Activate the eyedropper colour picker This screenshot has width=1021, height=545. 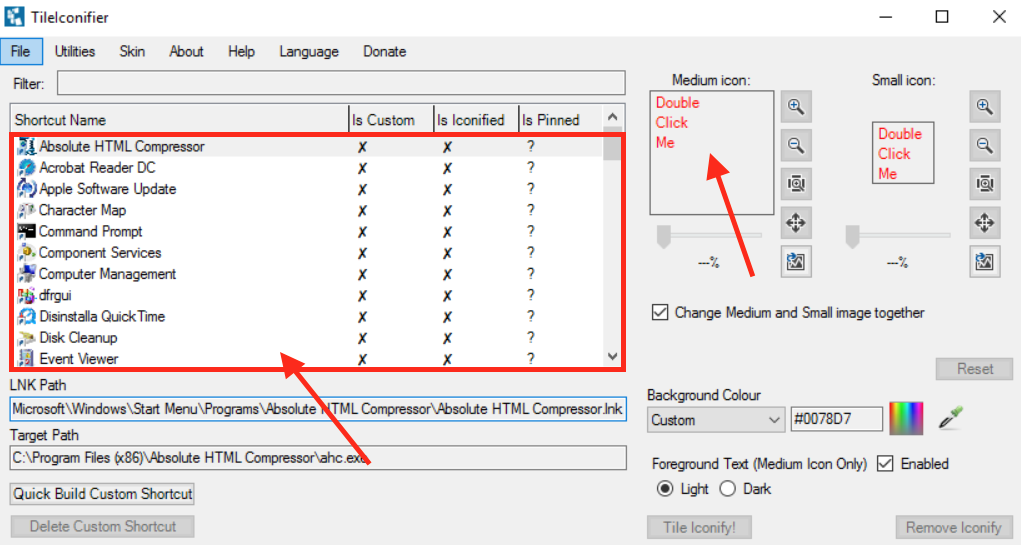pos(951,417)
